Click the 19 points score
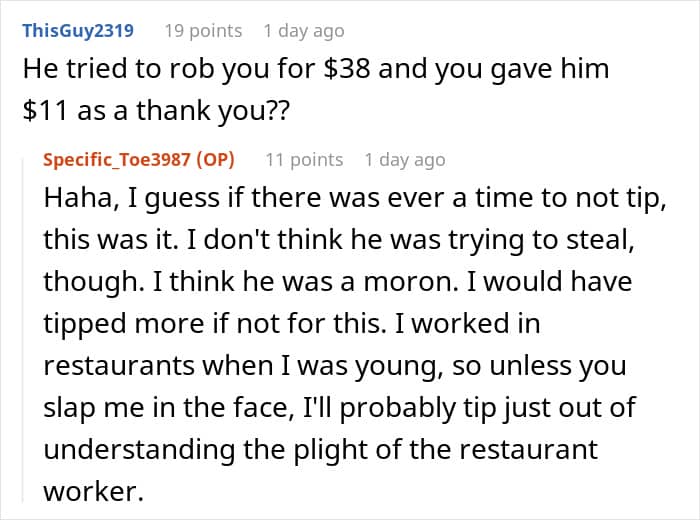Screen dimensions: 700x520 pos(203,31)
